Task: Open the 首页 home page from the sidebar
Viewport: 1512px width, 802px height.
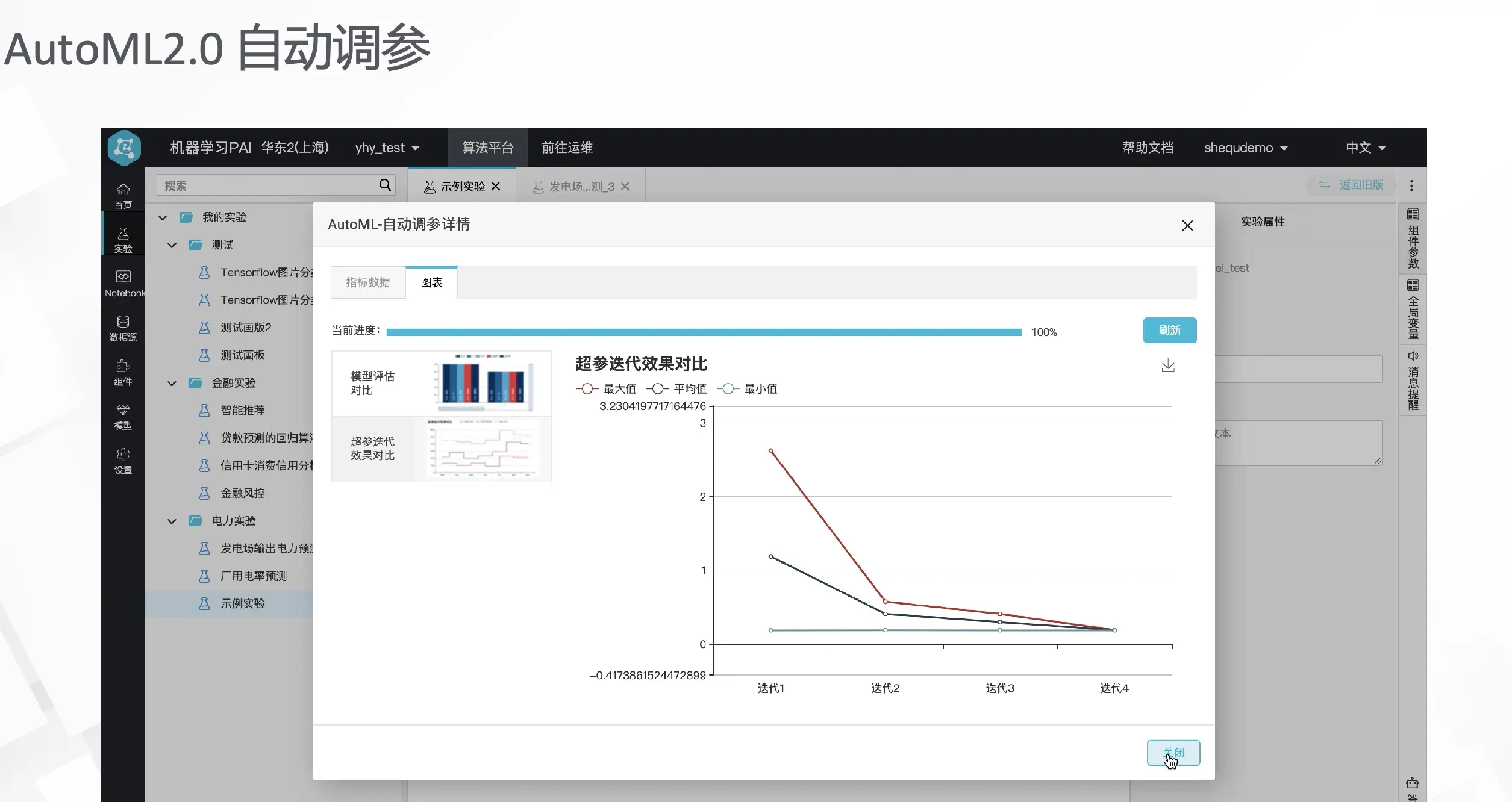Action: [x=123, y=193]
